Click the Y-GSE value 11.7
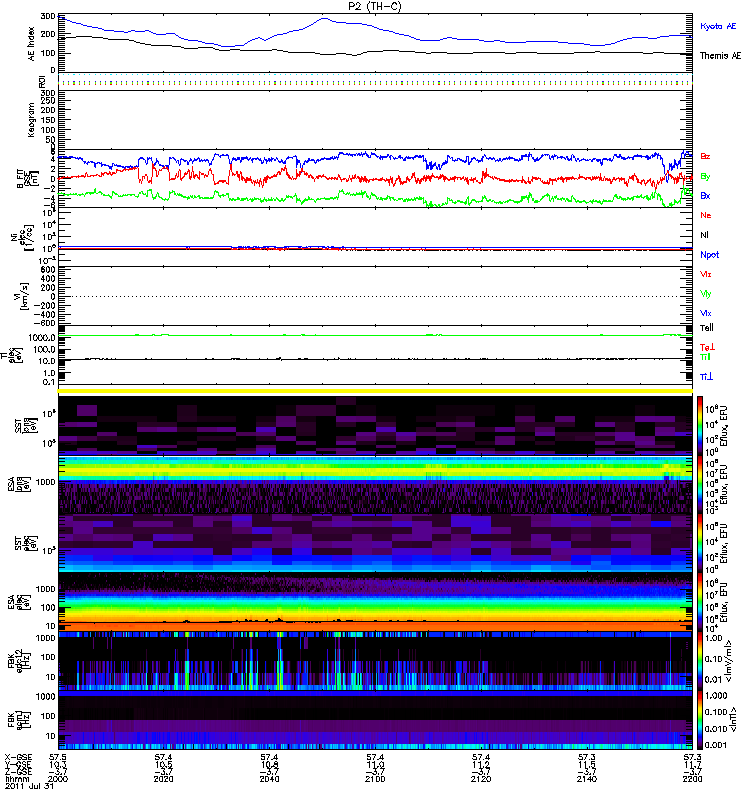 [x=692, y=765]
